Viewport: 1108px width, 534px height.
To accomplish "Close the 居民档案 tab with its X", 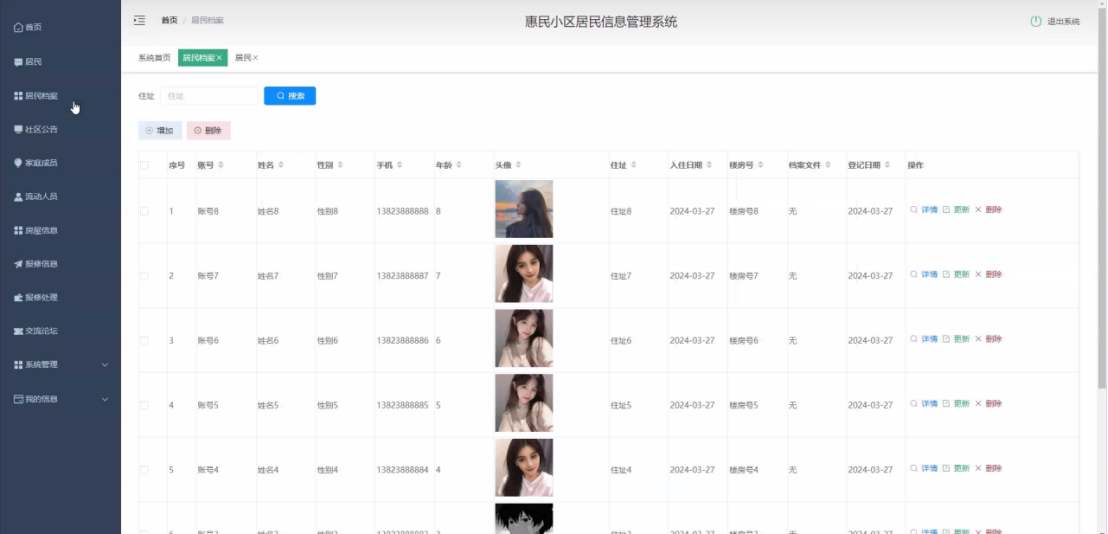I will (x=219, y=58).
